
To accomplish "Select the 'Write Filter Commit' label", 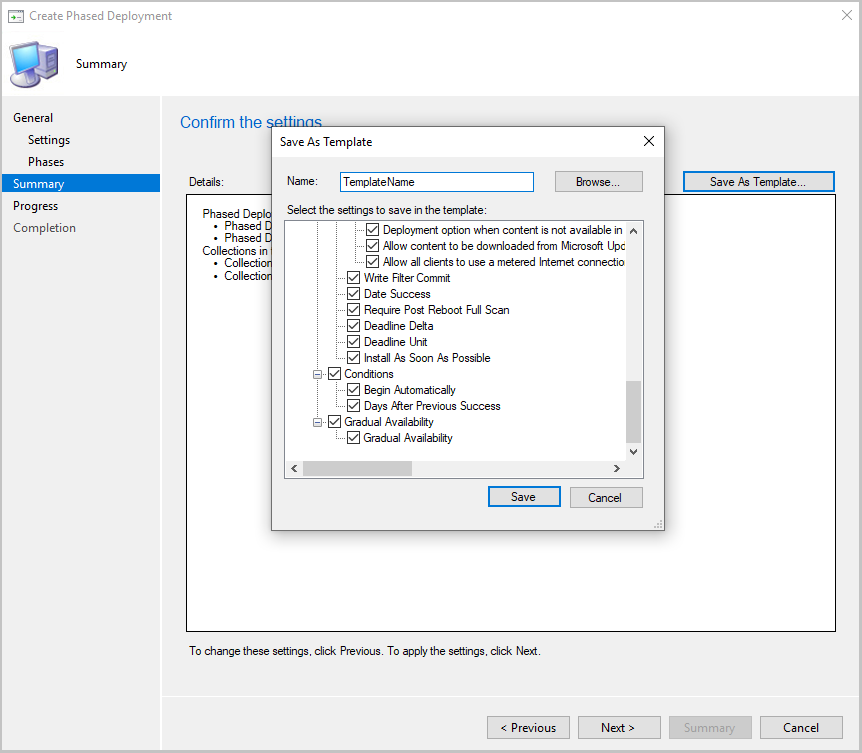I will click(x=407, y=278).
